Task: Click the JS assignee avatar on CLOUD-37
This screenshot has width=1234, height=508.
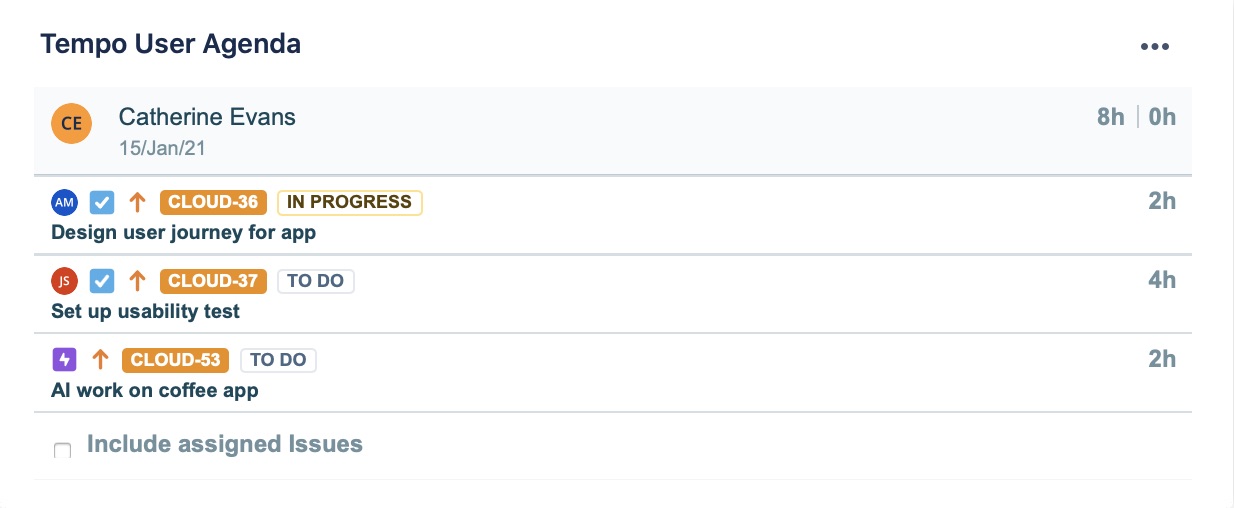Action: 64,281
